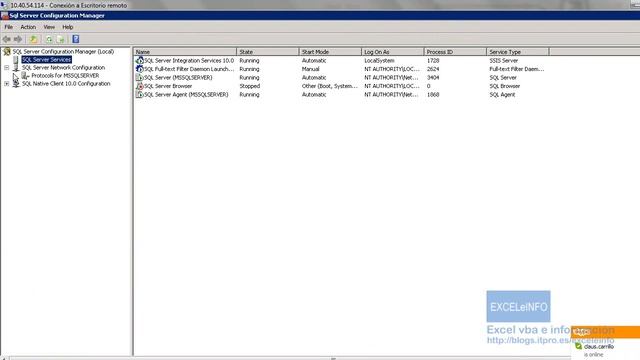
Task: Click the SQL Native Client 10.0 Configuration icon
Action: tap(16, 84)
